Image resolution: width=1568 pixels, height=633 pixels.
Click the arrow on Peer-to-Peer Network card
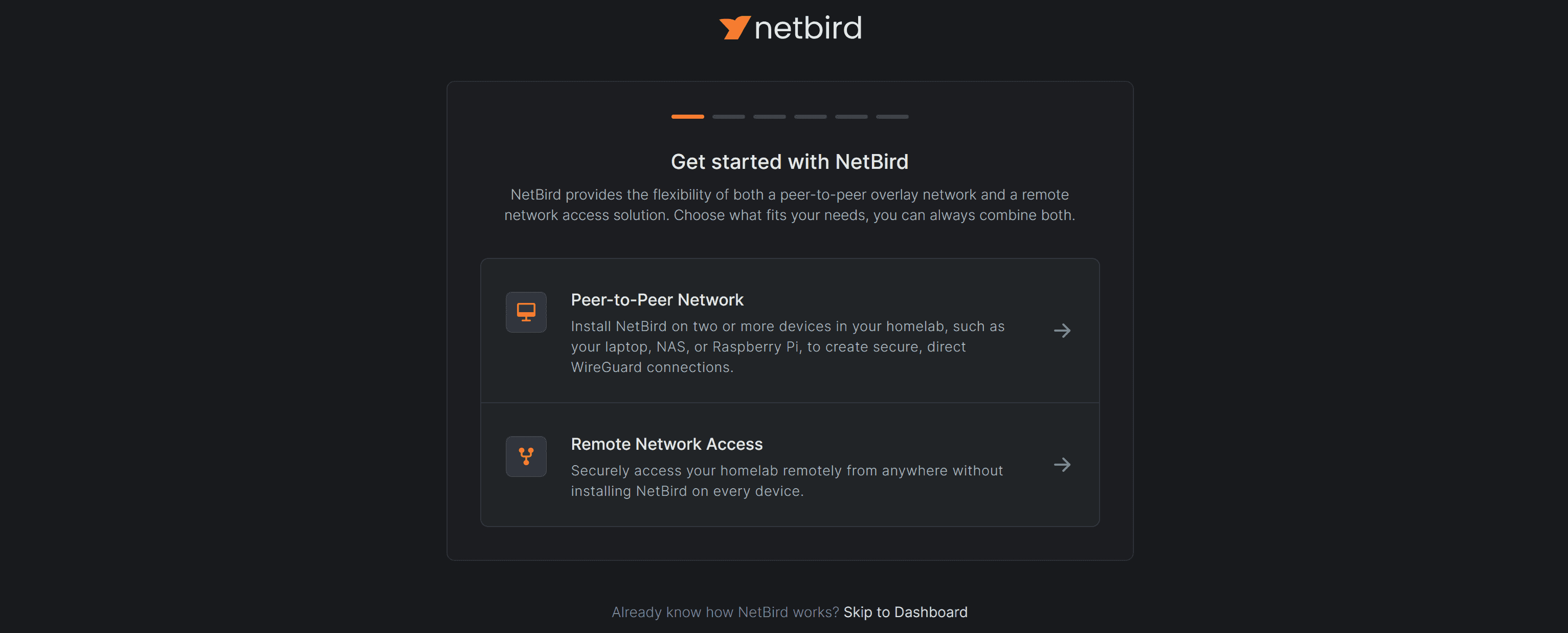1062,331
